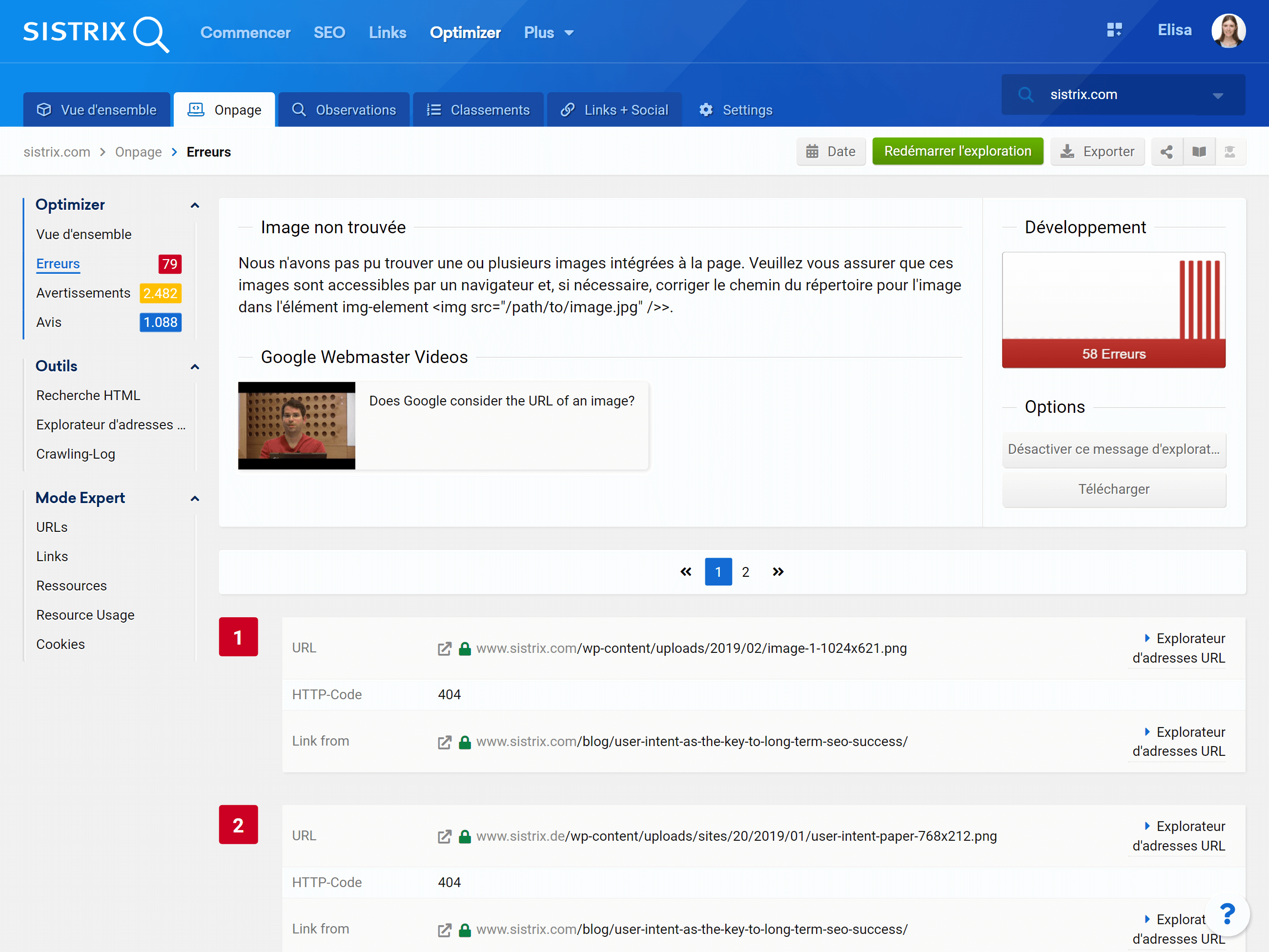The image size is (1269, 952).
Task: Click green lock icon beside image-1-1024x621.png URL
Action: tap(465, 648)
